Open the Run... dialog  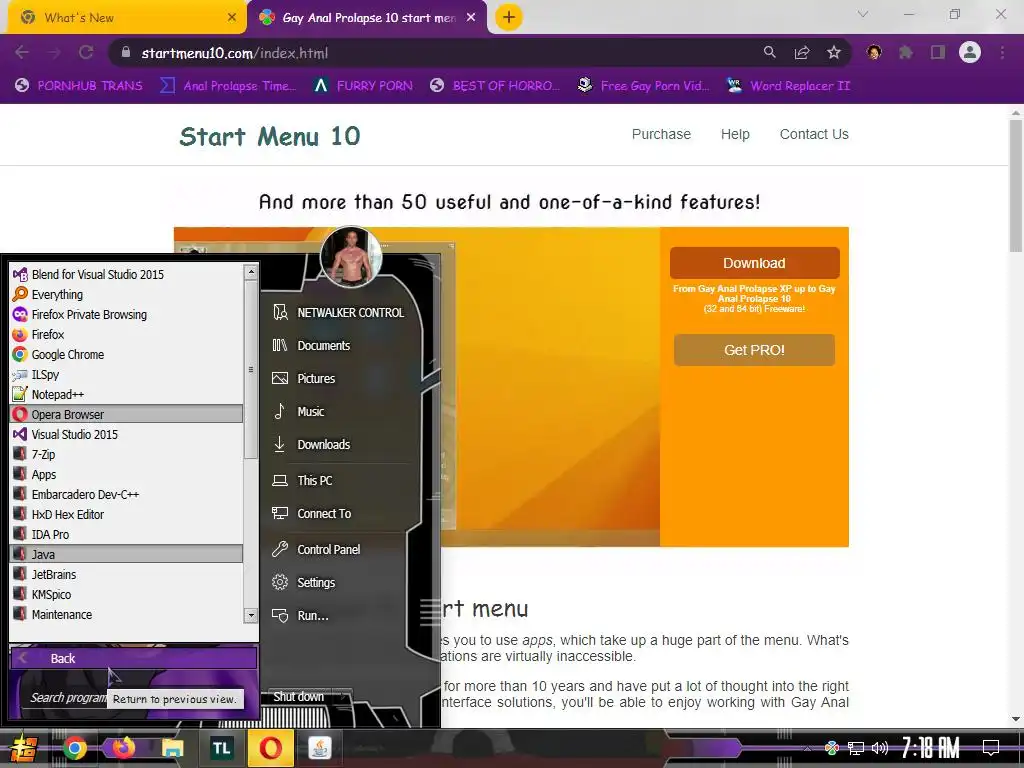(300, 616)
